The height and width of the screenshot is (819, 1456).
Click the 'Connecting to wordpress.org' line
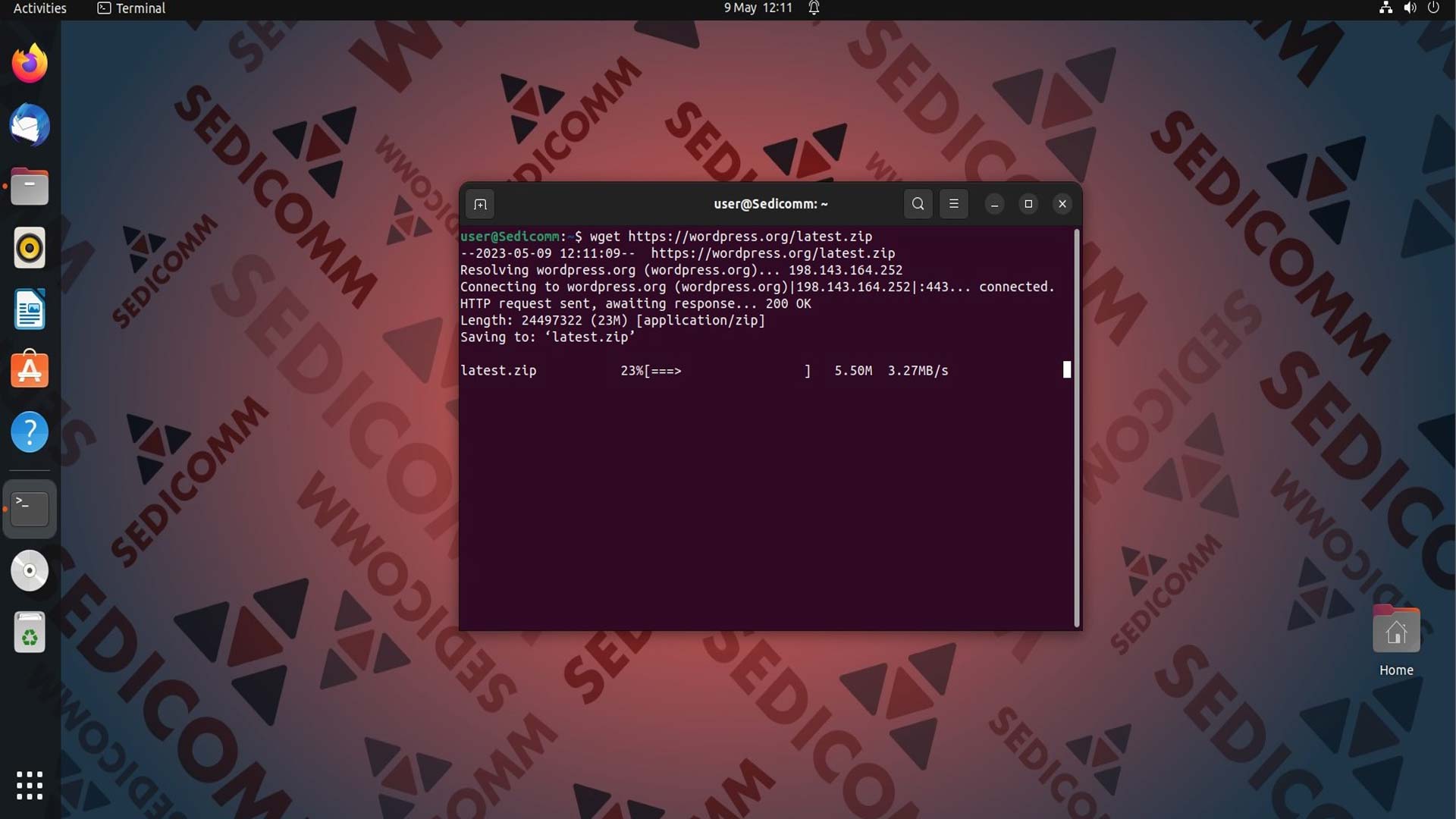point(758,287)
